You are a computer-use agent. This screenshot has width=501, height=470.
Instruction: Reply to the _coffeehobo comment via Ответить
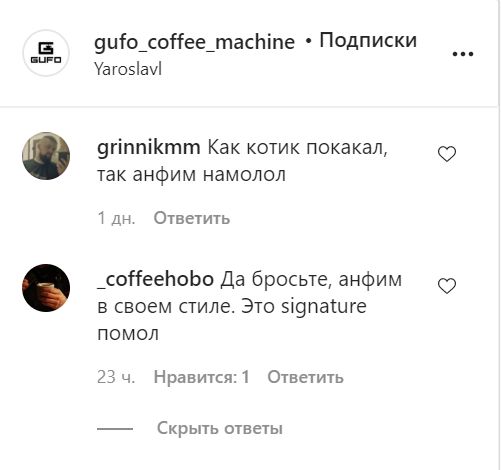(305, 377)
